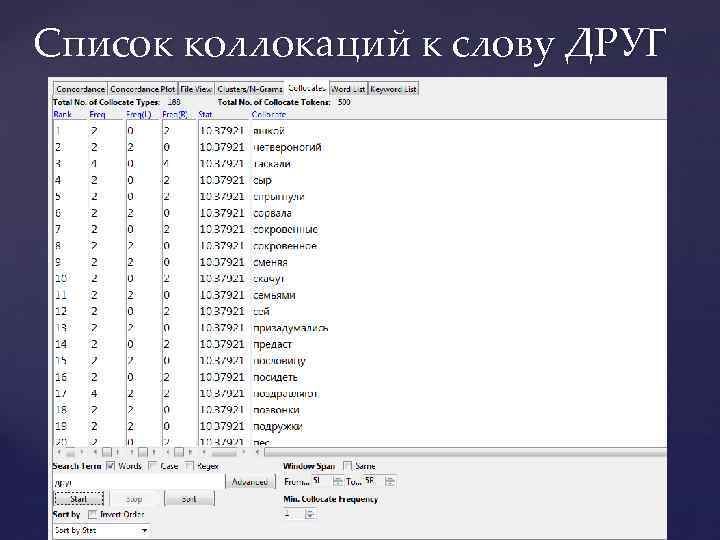
Task: Enable the Invert Order checkbox
Action: [x=92, y=514]
